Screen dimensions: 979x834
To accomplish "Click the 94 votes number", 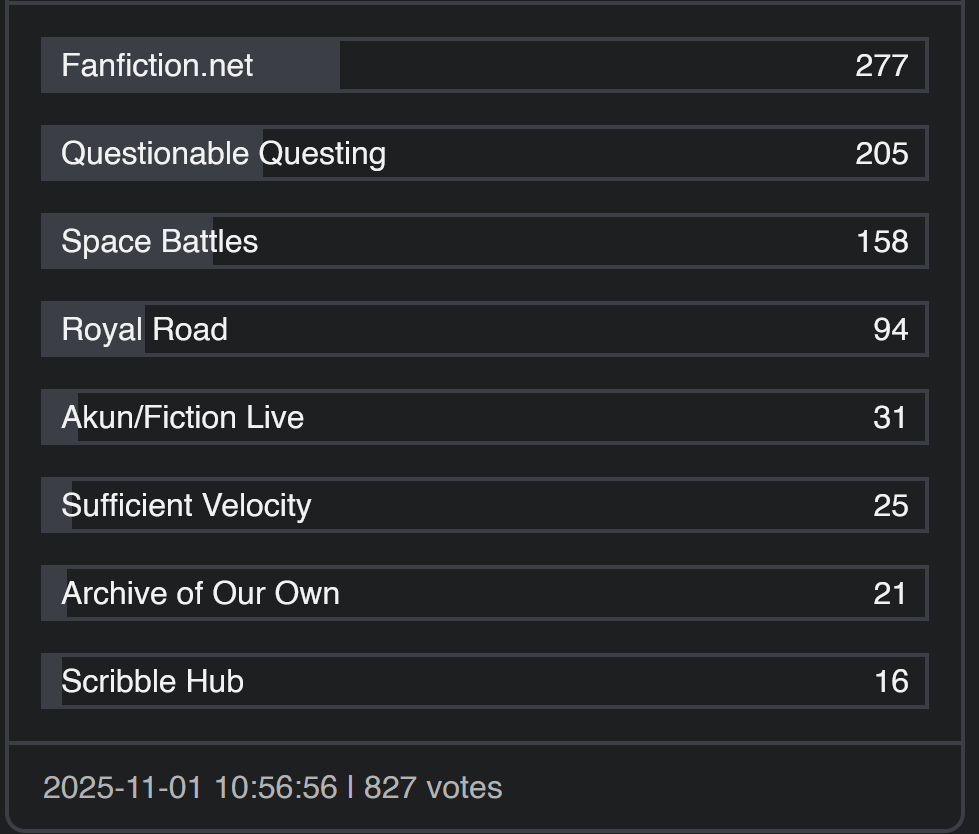I will tap(890, 330).
